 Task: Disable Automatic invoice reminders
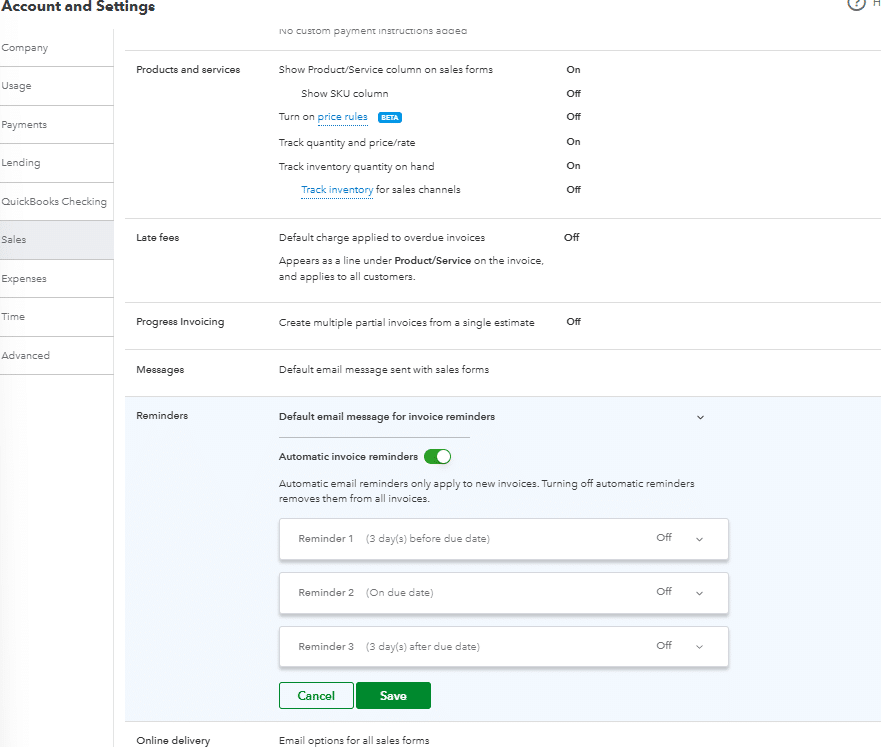[437, 456]
